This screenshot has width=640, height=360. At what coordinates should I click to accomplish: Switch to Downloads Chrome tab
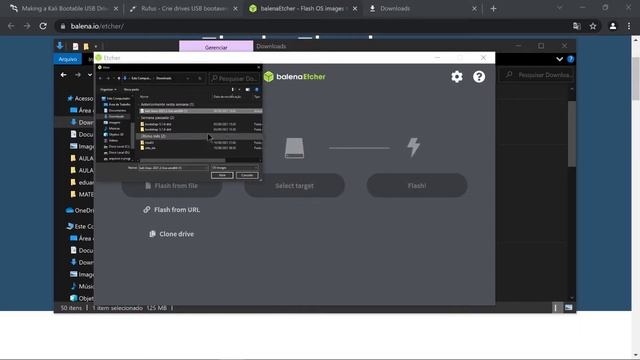pos(422,9)
